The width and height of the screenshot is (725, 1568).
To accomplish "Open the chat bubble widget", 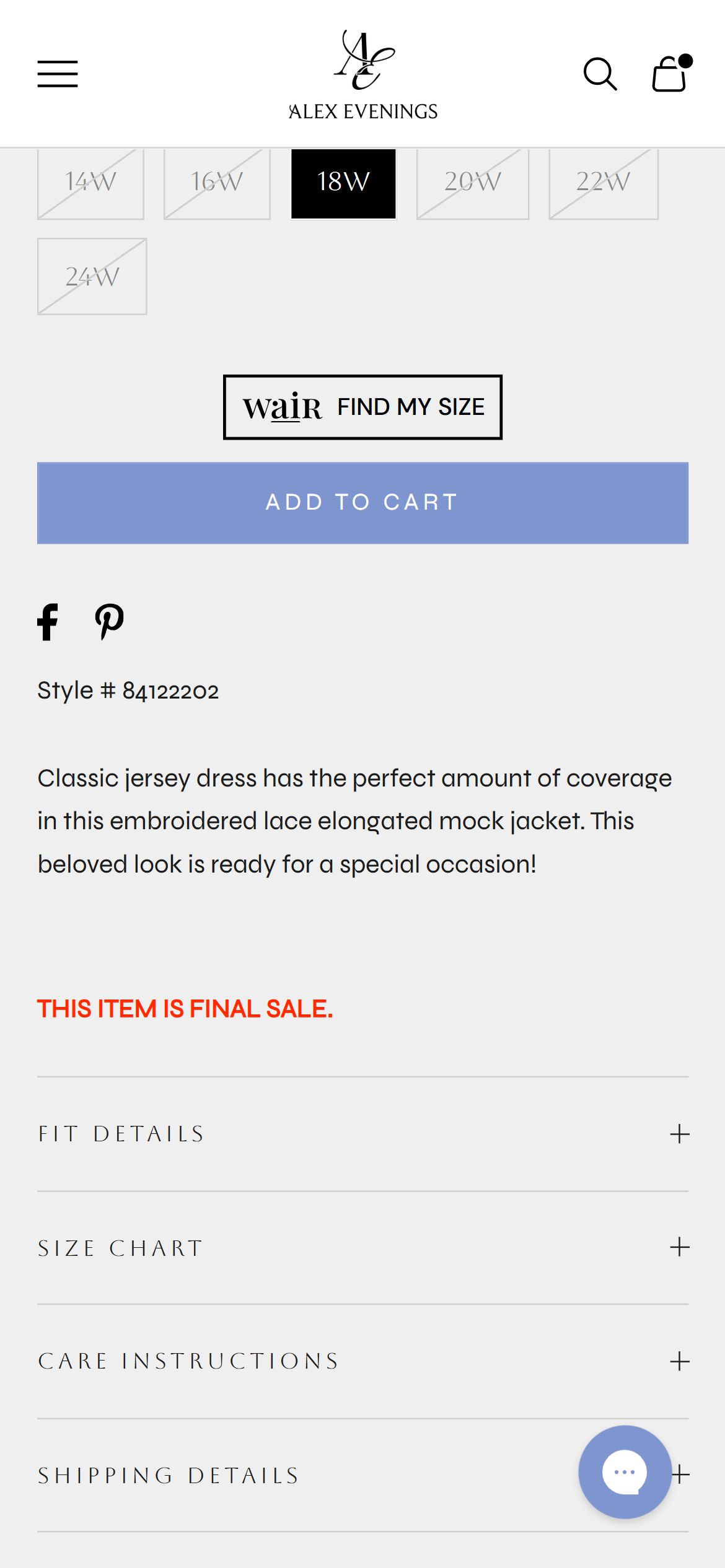I will 625,1471.
